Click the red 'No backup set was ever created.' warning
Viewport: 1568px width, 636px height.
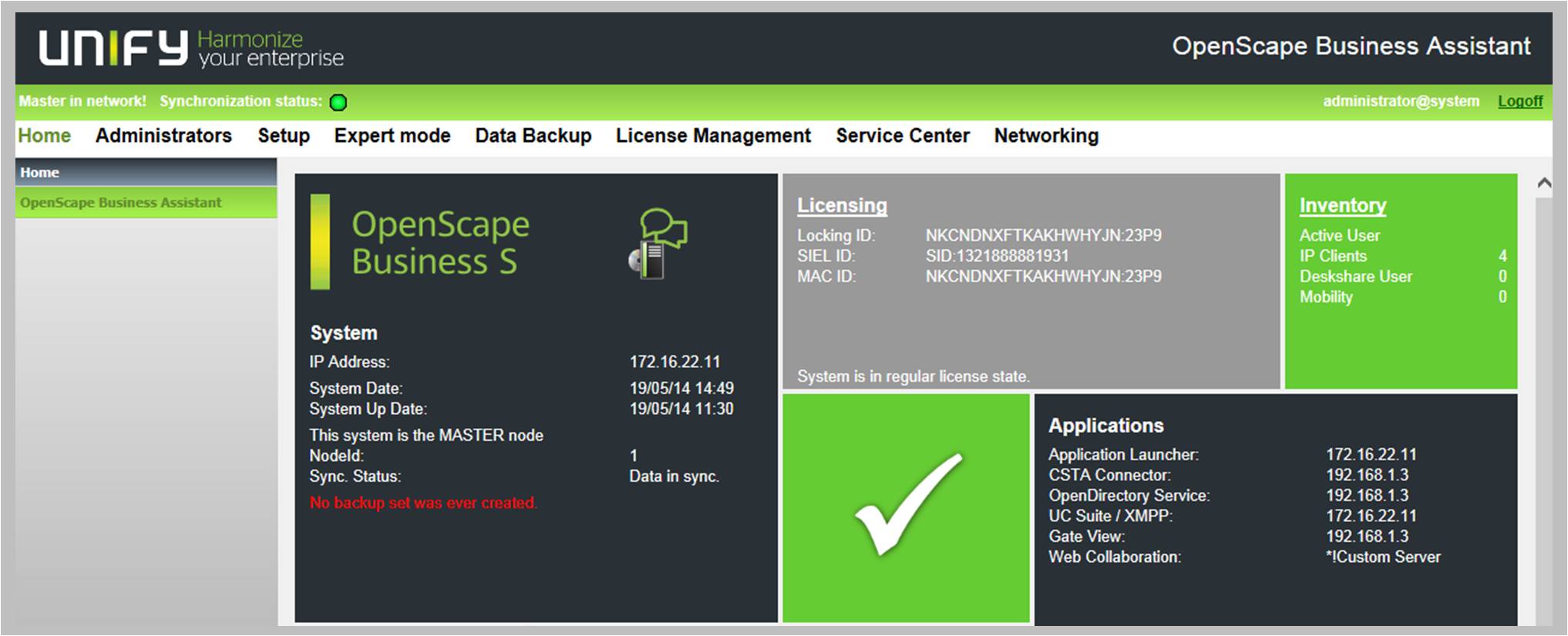[x=423, y=503]
